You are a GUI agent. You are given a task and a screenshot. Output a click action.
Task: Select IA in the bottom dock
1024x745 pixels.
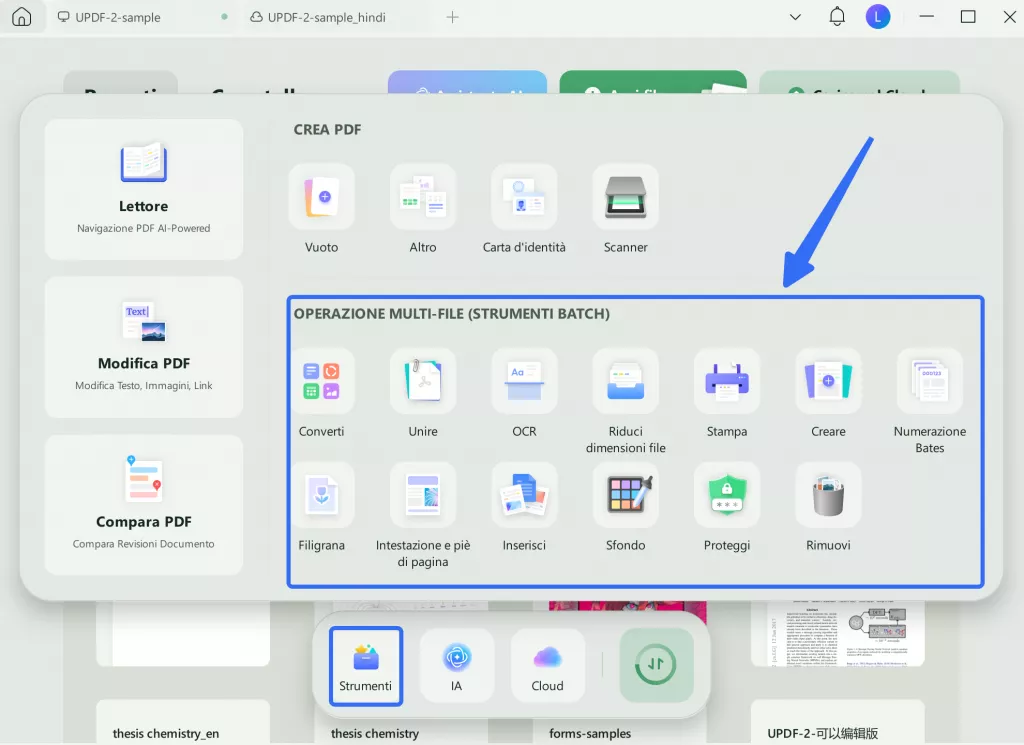click(x=456, y=666)
